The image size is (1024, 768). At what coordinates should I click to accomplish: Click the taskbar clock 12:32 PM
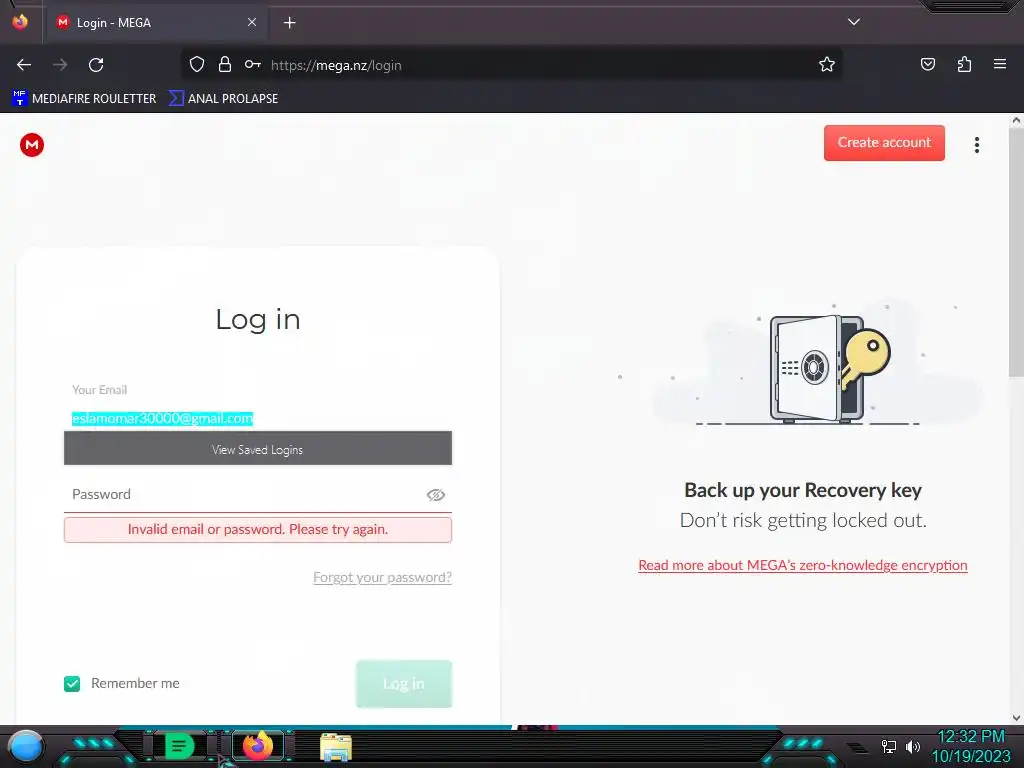(x=970, y=737)
